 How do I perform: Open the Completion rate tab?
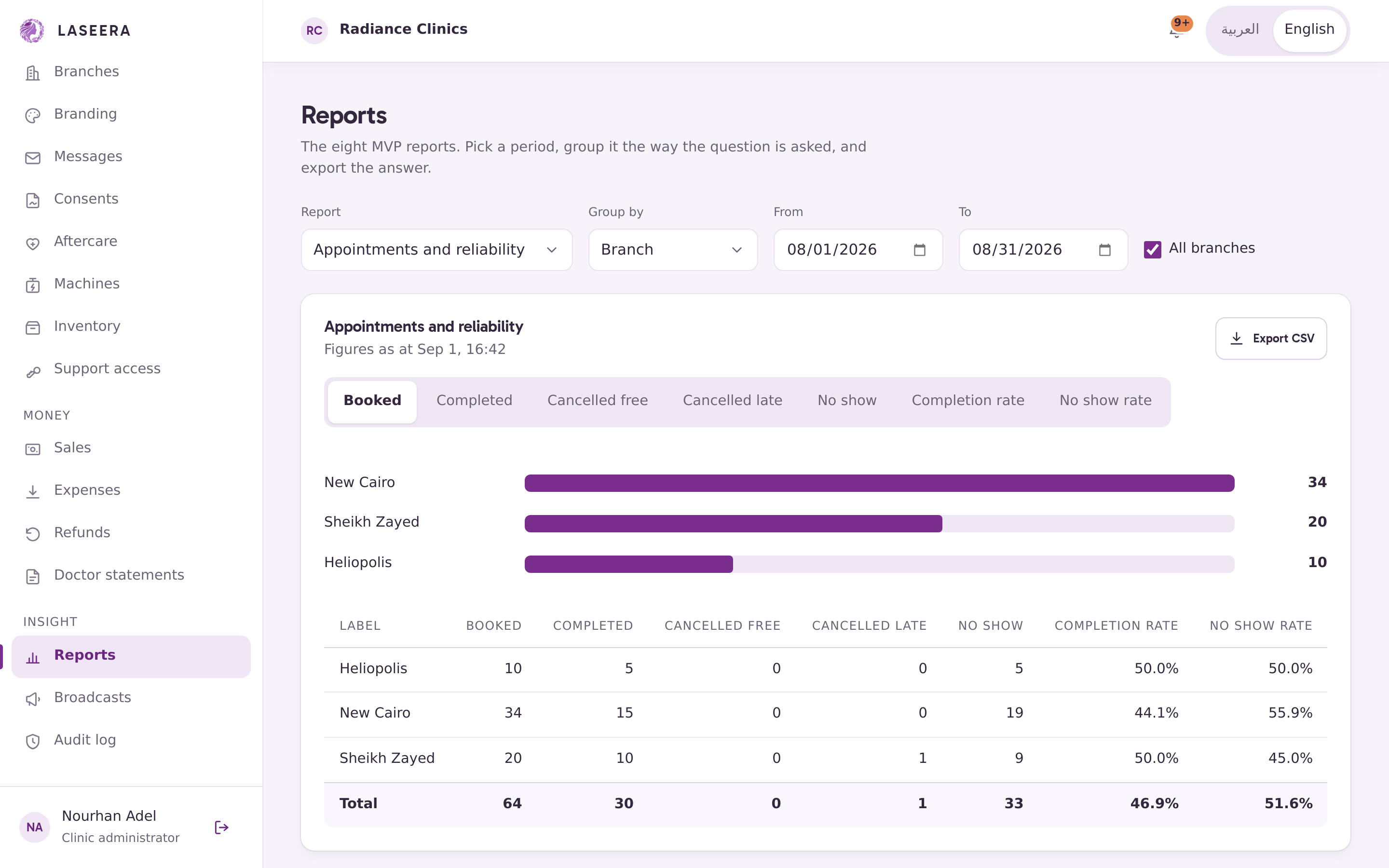coord(967,401)
